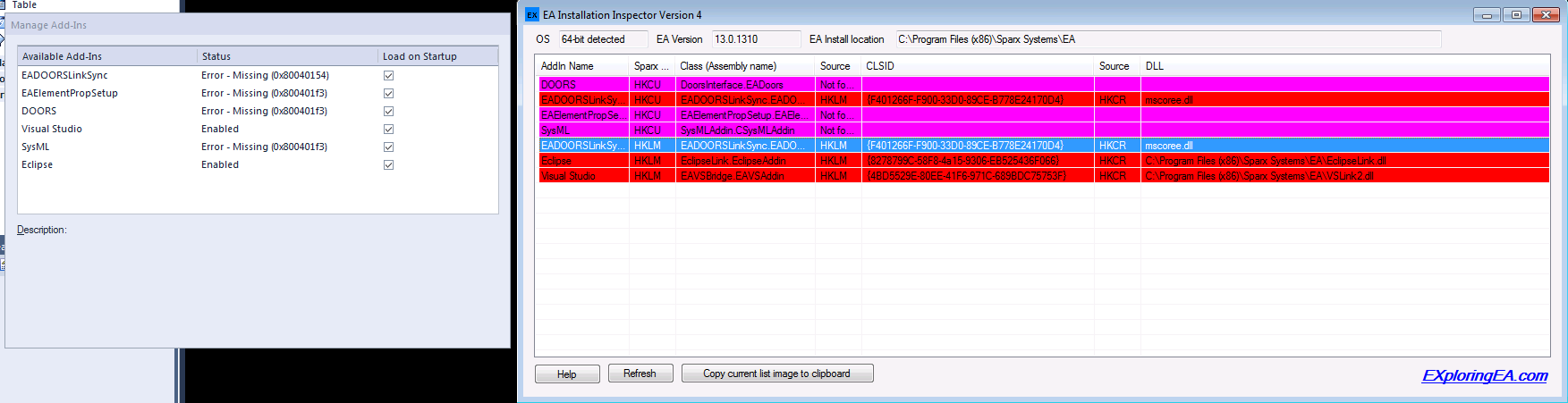Click the EX icon in Inspector title bar
The image size is (1568, 403).
pyautogui.click(x=532, y=15)
